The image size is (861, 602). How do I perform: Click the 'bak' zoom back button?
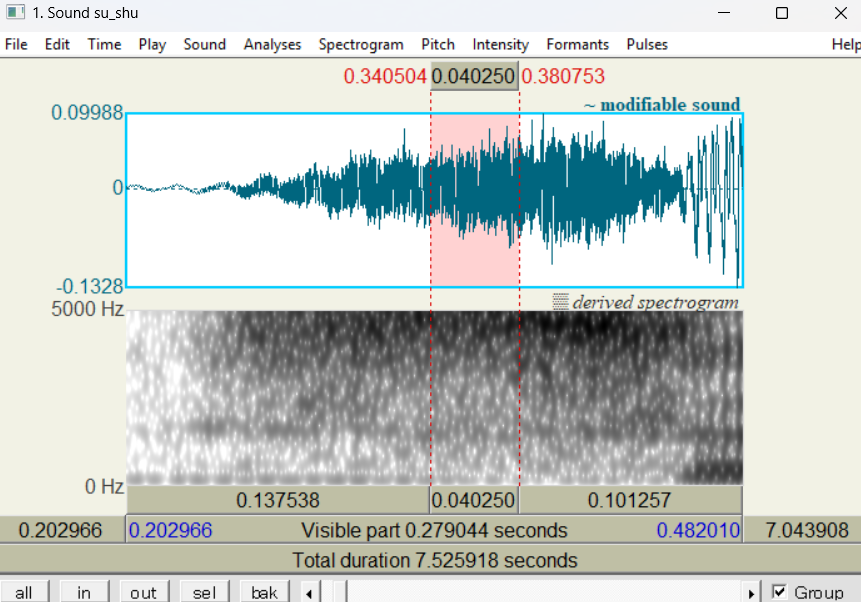click(264, 592)
